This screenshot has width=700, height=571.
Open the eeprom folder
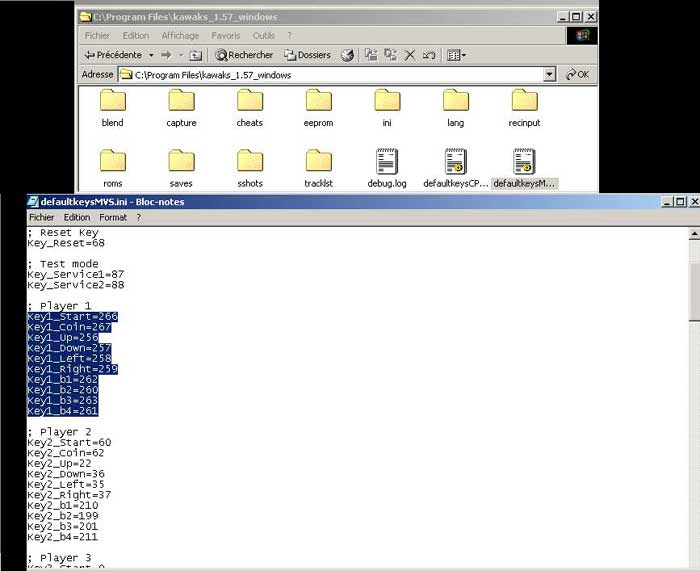click(x=318, y=101)
